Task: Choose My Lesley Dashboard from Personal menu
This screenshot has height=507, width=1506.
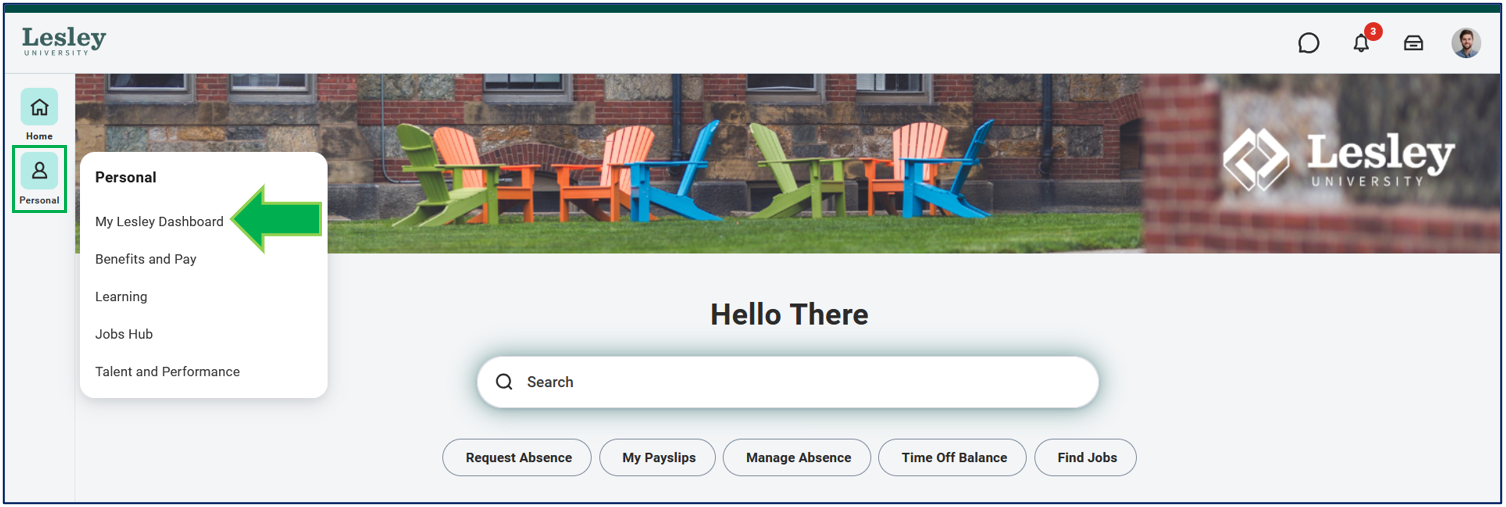Action: [159, 222]
